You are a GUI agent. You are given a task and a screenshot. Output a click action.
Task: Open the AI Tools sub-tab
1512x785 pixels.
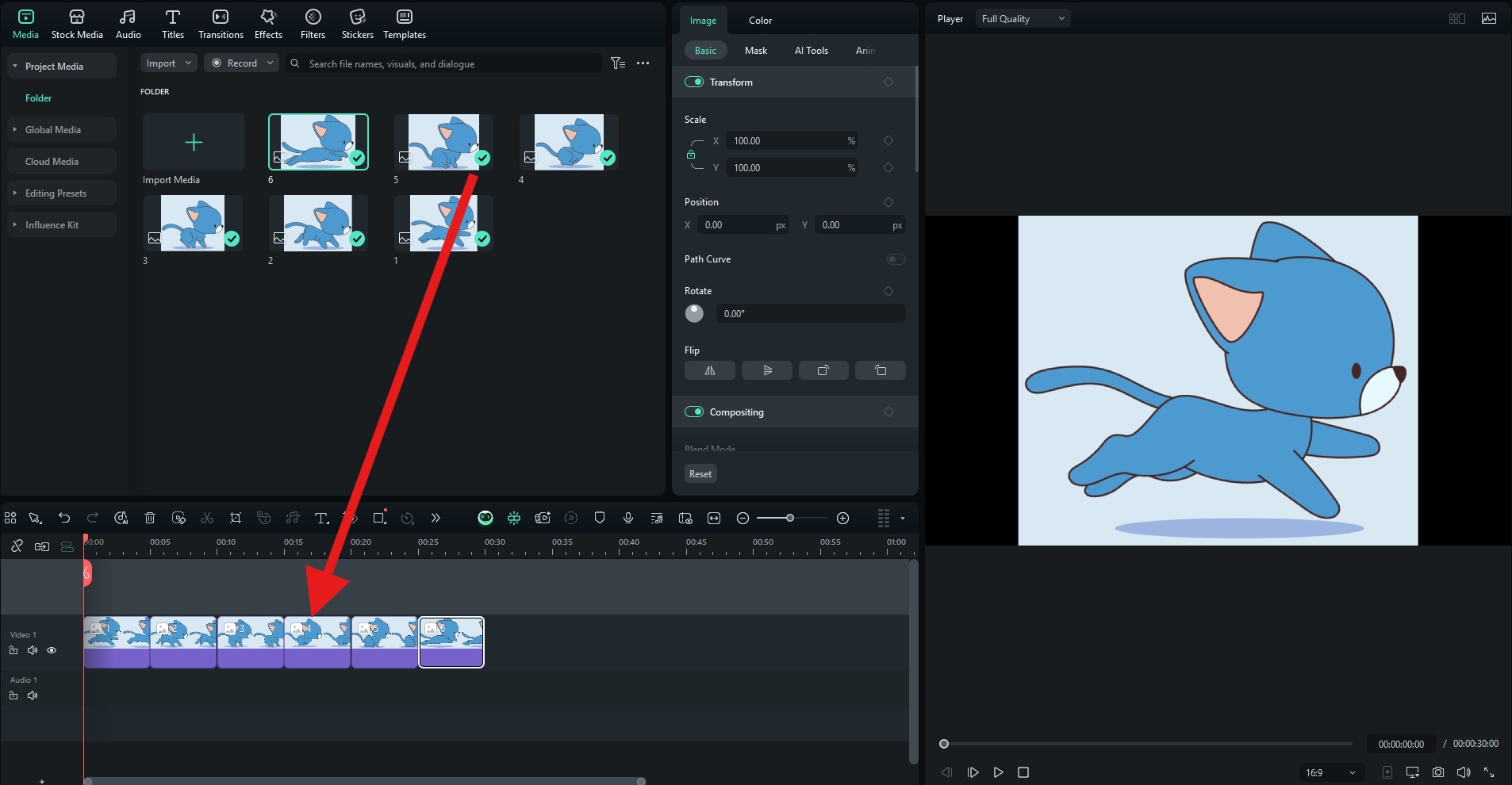(x=812, y=50)
